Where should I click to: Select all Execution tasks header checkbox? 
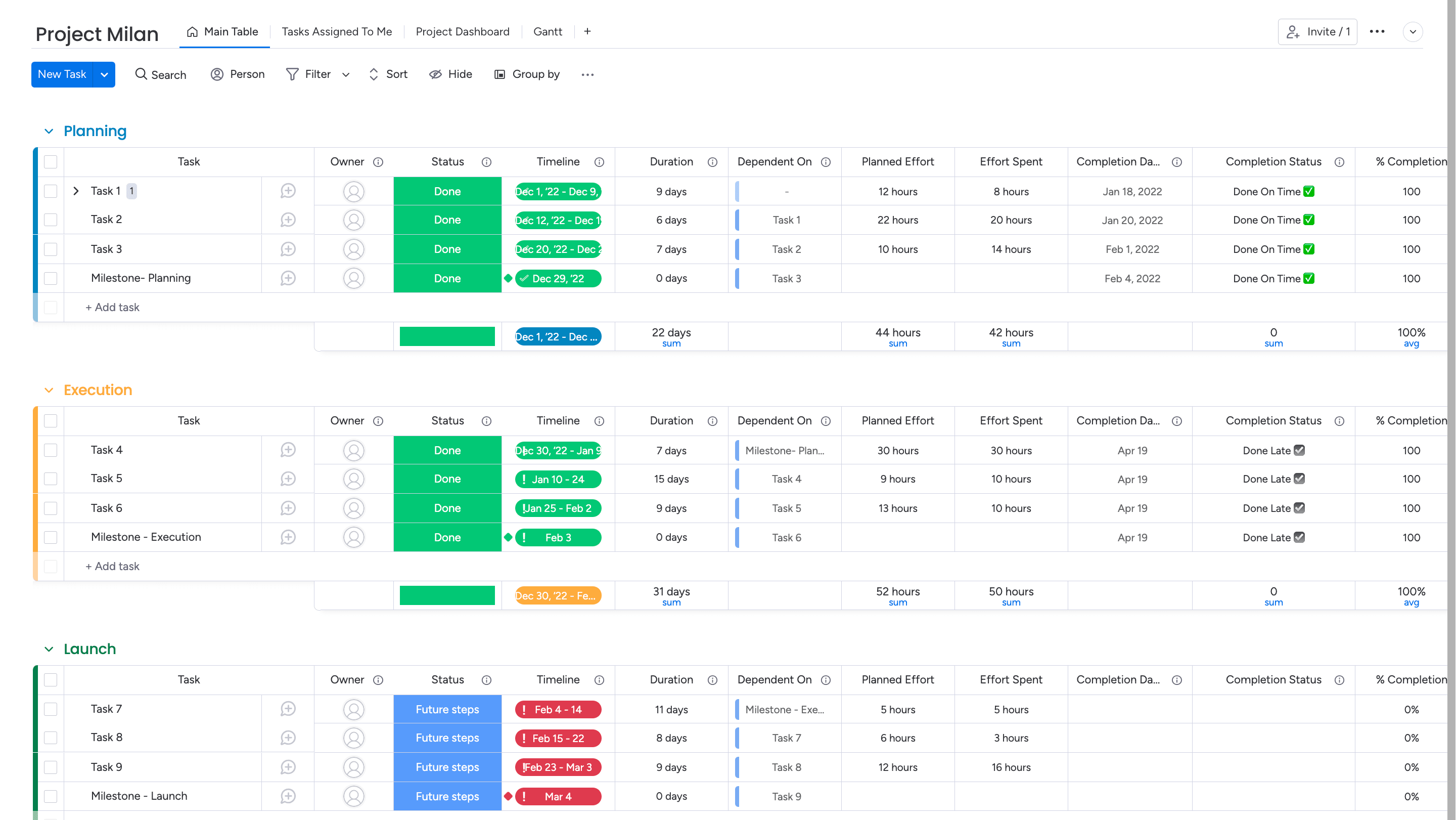[51, 421]
